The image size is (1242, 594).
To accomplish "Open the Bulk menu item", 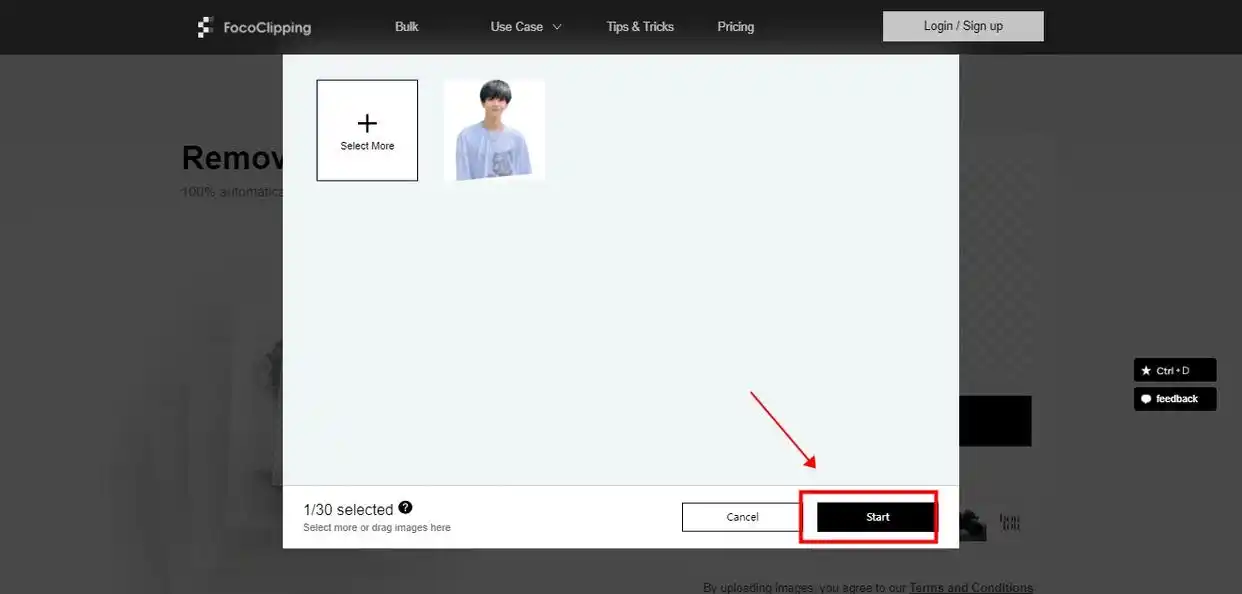I will pos(406,27).
